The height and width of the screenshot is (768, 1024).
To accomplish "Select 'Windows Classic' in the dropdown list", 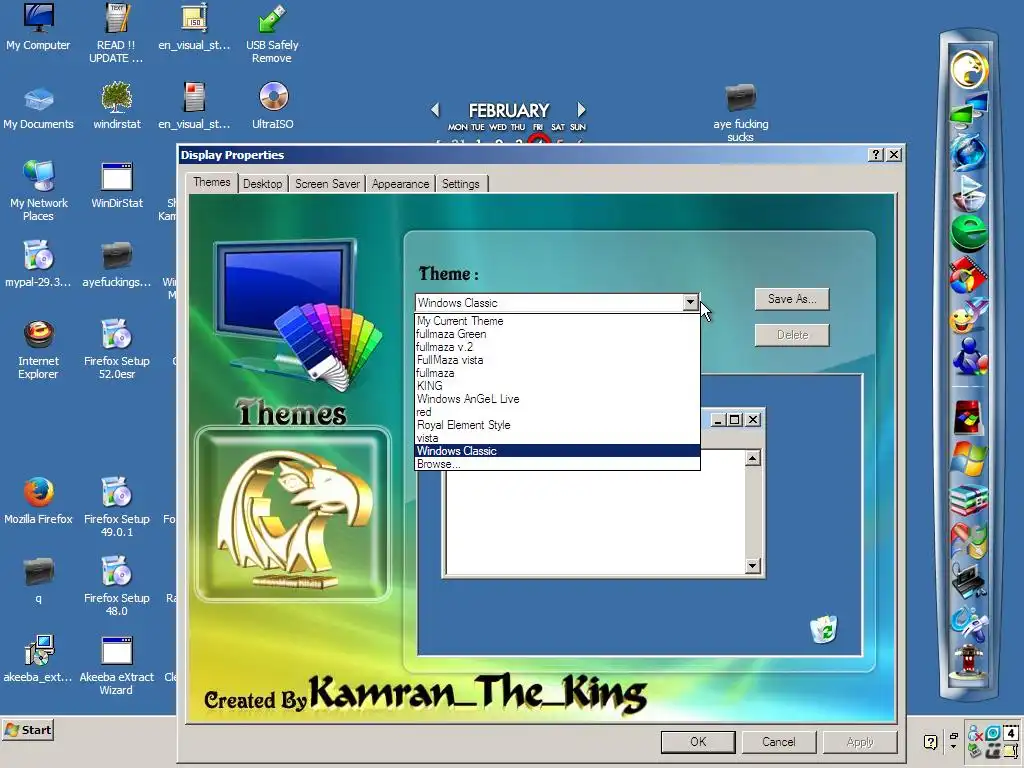I will pos(557,451).
